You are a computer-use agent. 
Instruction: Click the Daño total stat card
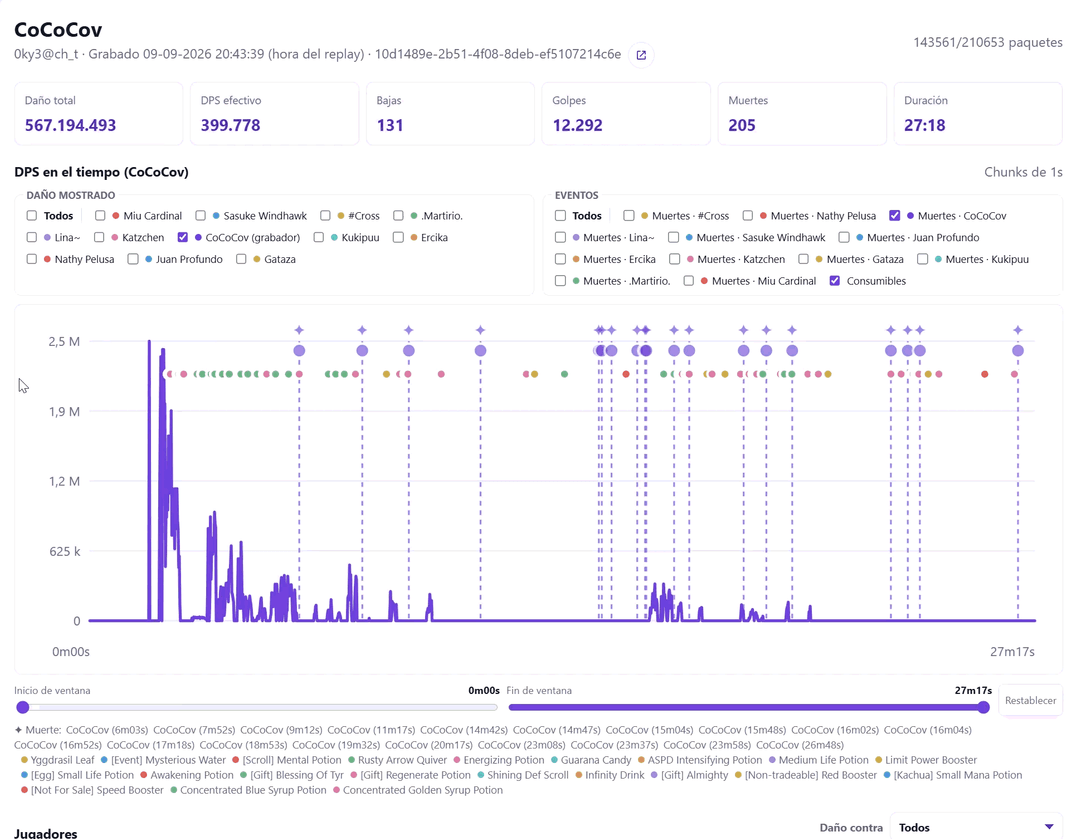98,114
